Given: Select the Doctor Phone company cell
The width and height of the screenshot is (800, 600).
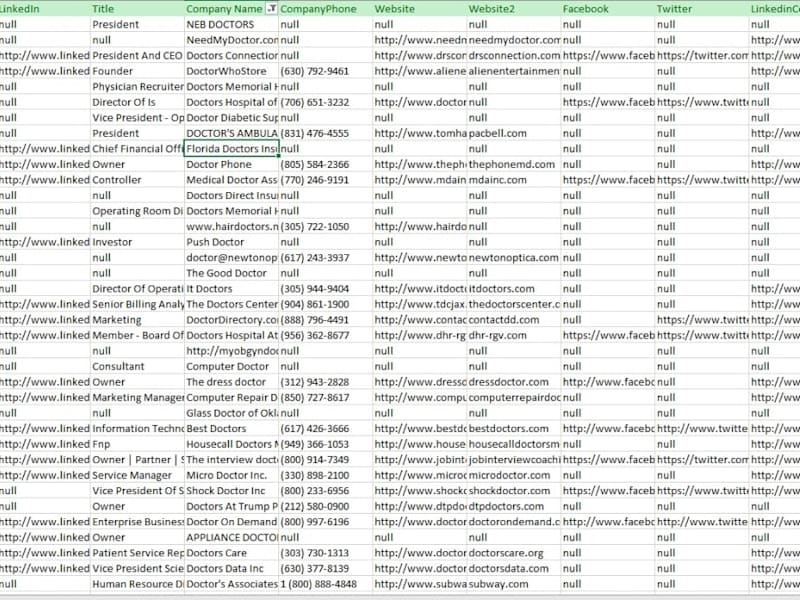Looking at the screenshot, I should point(232,164).
